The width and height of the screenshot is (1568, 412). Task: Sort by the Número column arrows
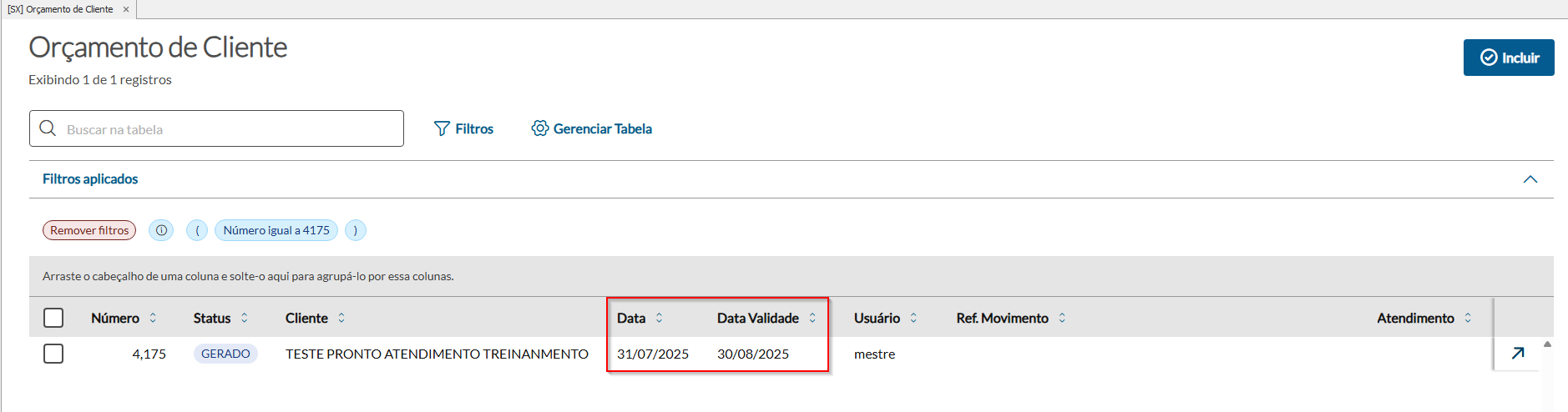153,318
